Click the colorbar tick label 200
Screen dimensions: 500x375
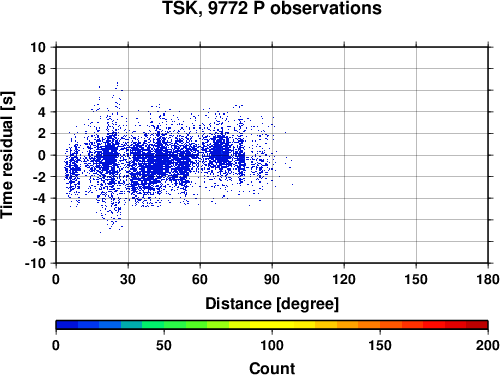tap(487, 345)
